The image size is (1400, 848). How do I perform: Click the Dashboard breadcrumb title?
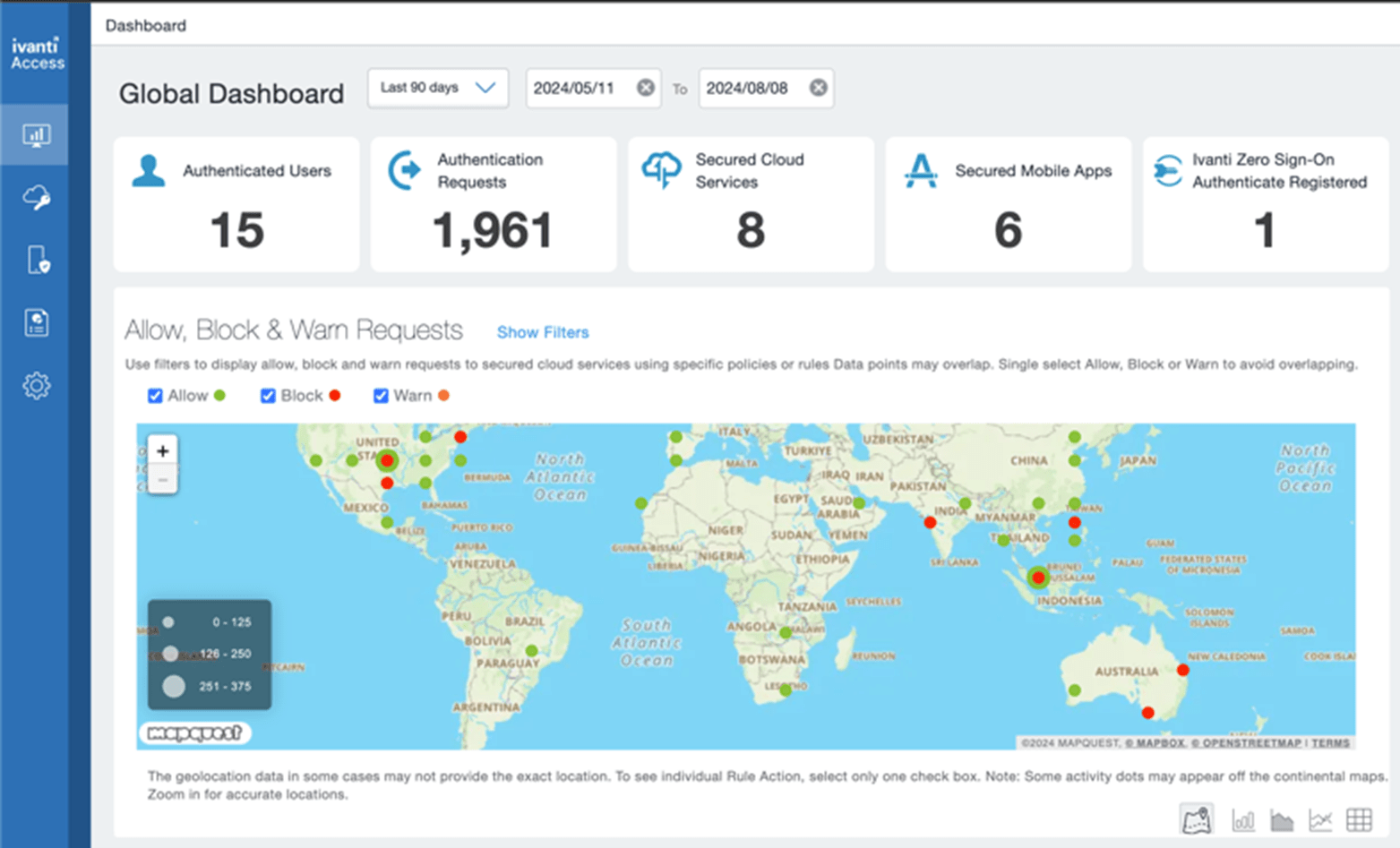point(146,26)
